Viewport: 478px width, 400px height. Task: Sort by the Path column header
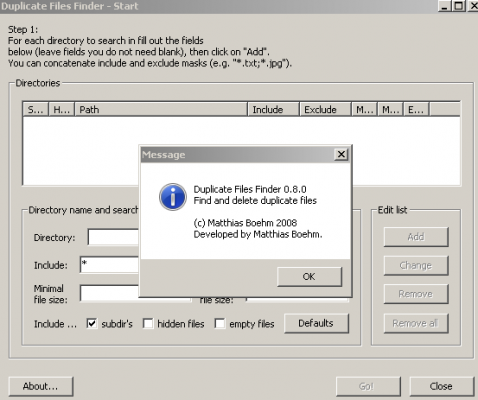161,109
